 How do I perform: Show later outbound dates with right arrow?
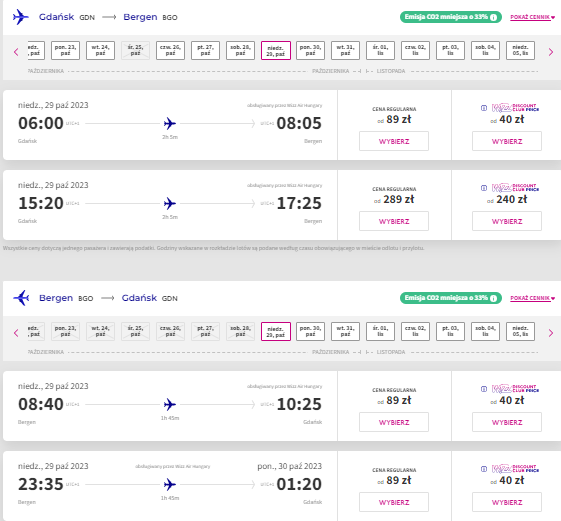551,52
